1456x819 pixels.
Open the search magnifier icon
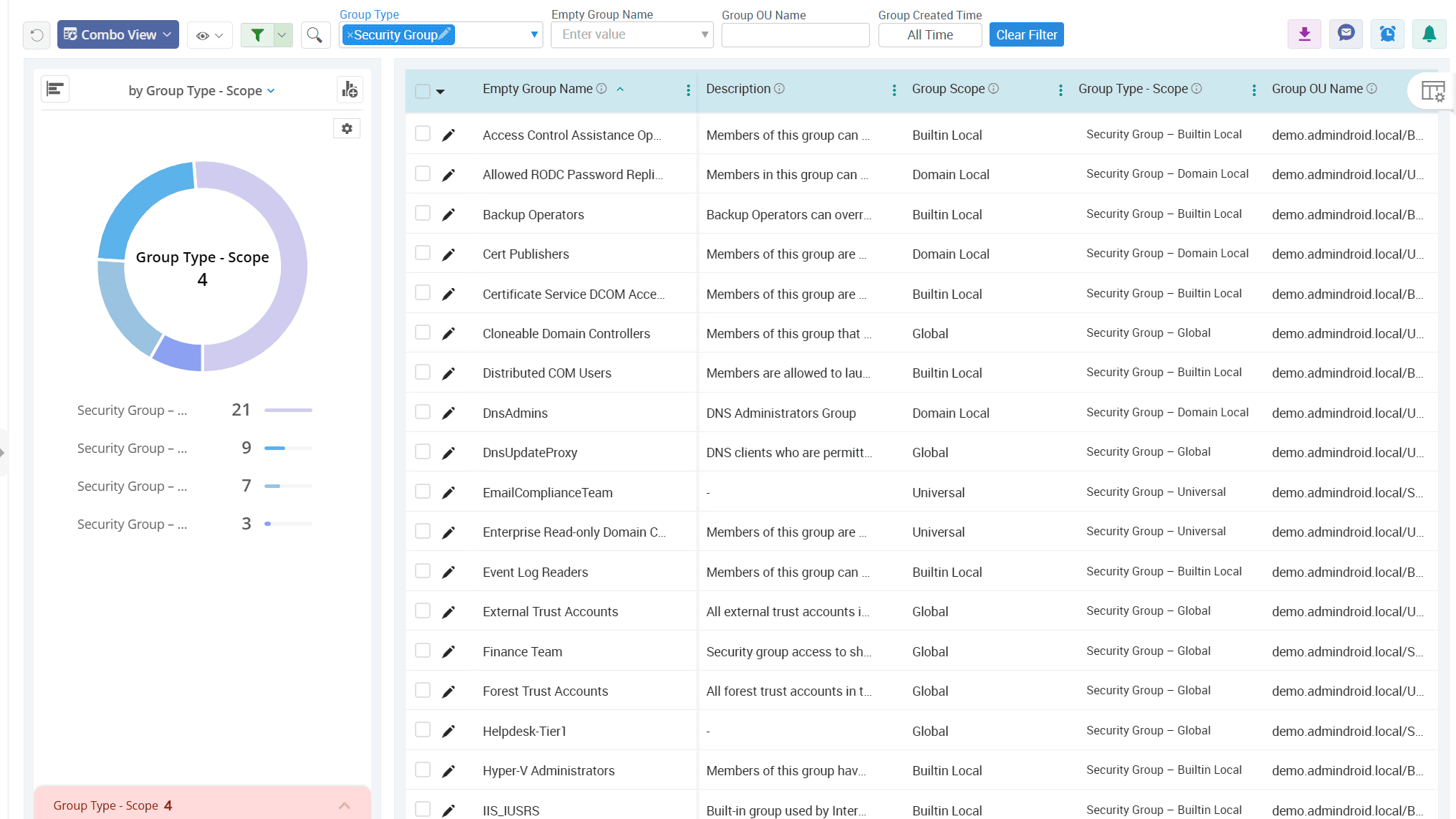(x=315, y=35)
